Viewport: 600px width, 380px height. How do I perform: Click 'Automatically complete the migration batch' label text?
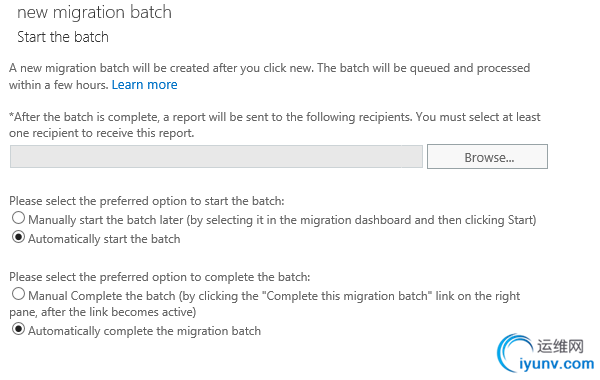pos(144,331)
